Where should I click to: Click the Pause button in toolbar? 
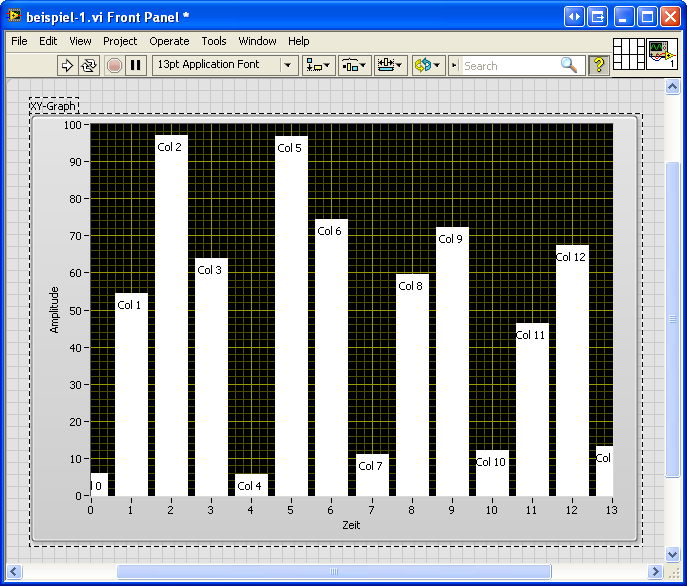coord(136,66)
